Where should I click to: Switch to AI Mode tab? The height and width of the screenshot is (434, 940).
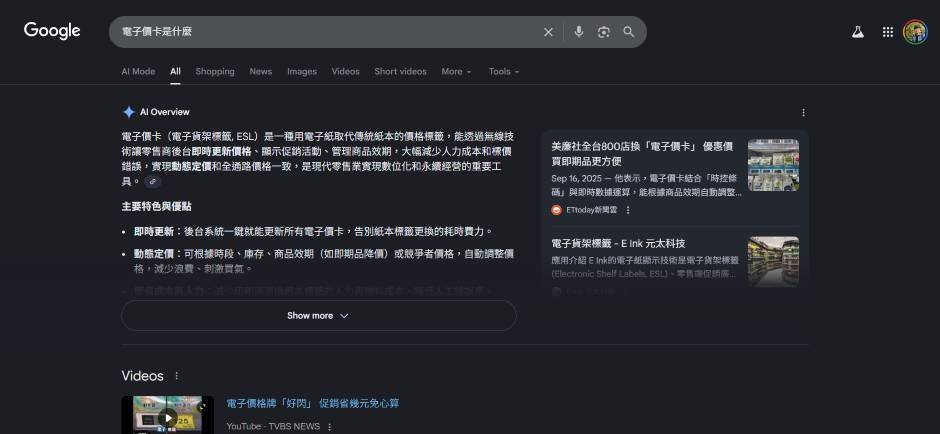(138, 72)
